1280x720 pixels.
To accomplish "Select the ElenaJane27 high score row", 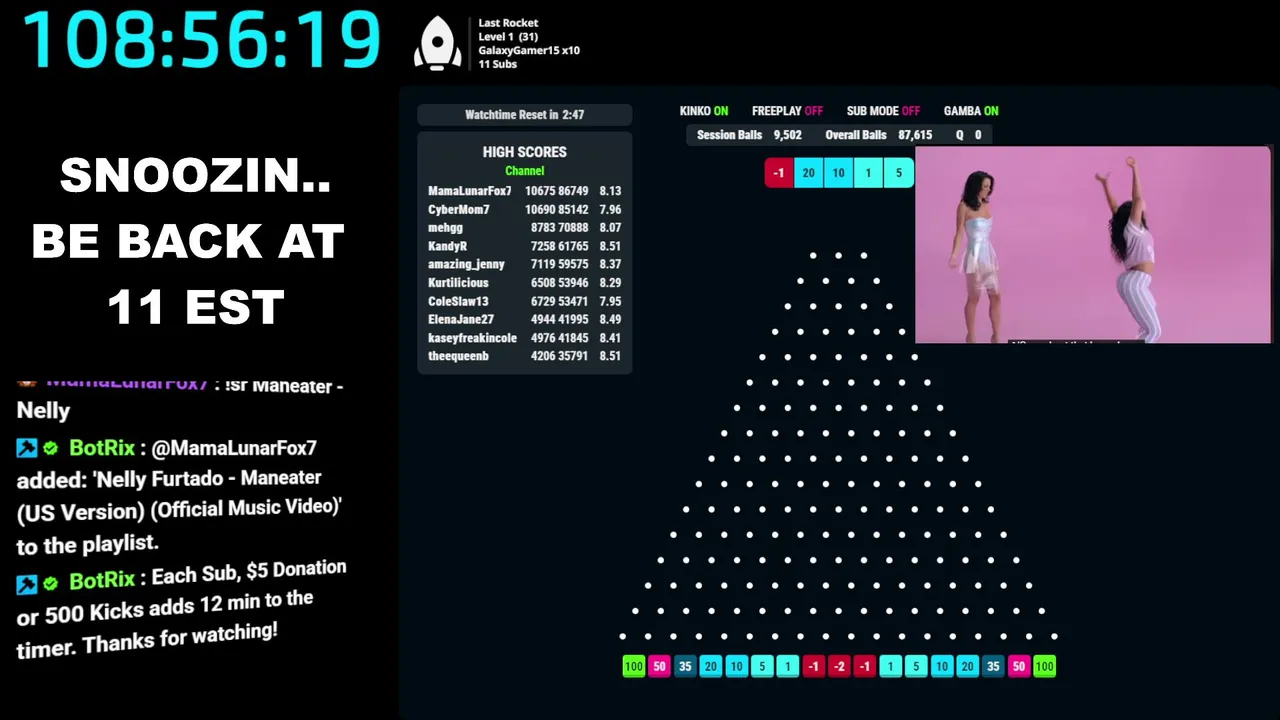I will (524, 319).
